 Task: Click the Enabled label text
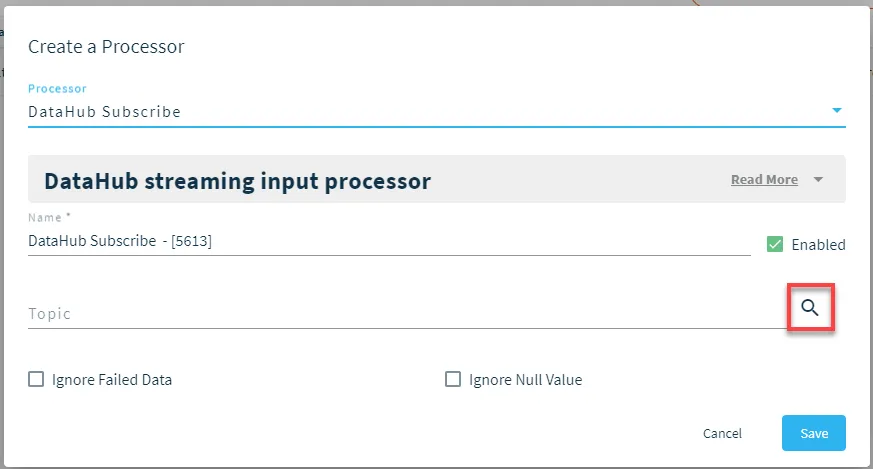pyautogui.click(x=818, y=245)
